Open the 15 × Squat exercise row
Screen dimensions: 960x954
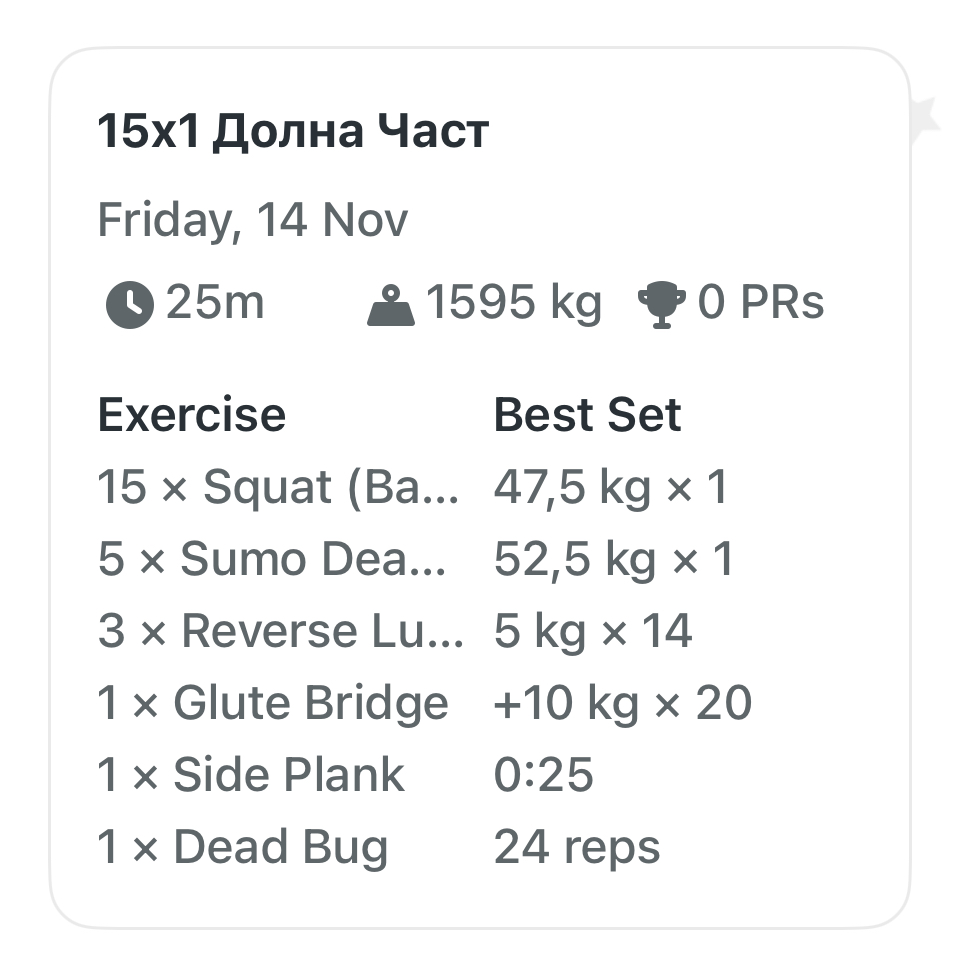coord(279,488)
